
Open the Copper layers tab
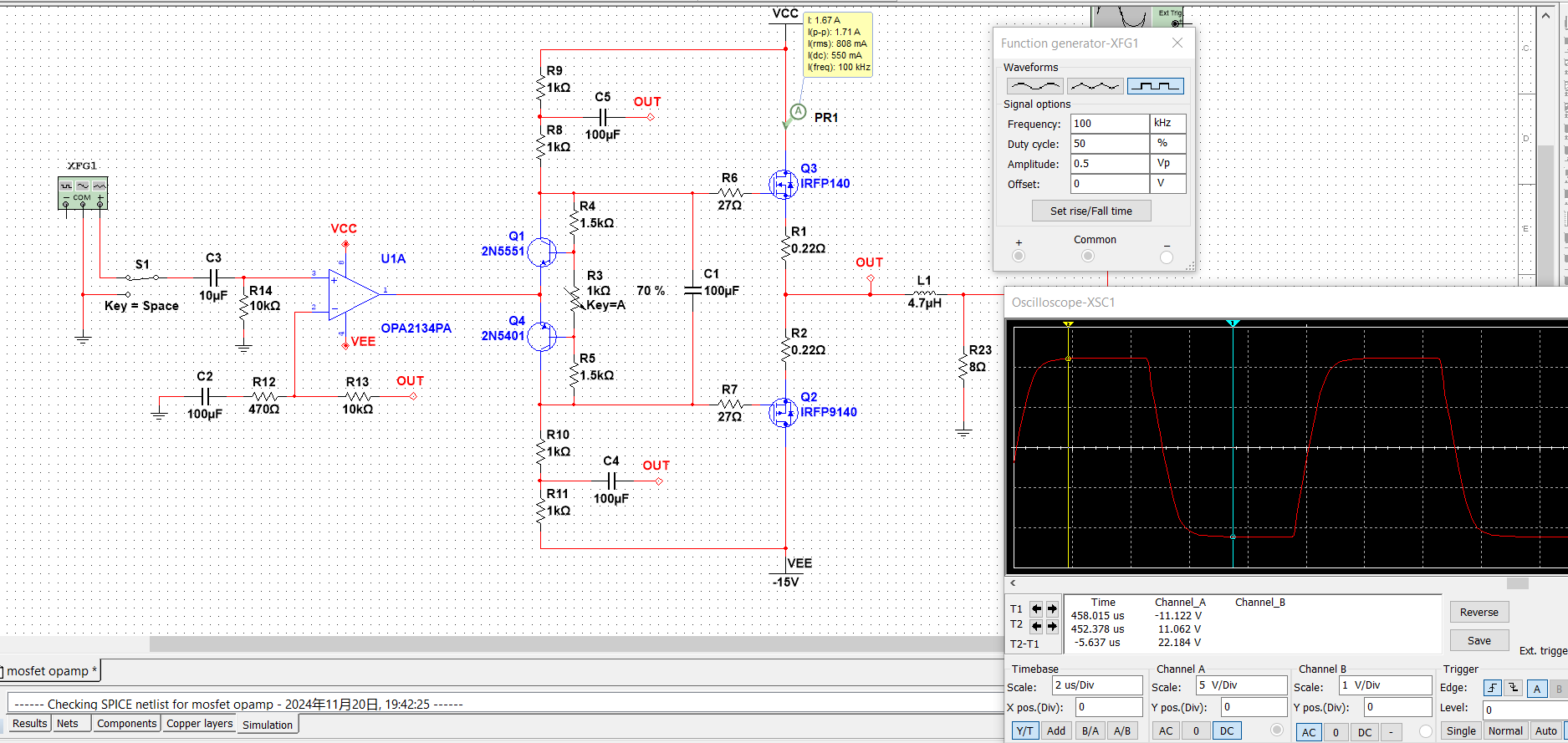click(x=199, y=724)
